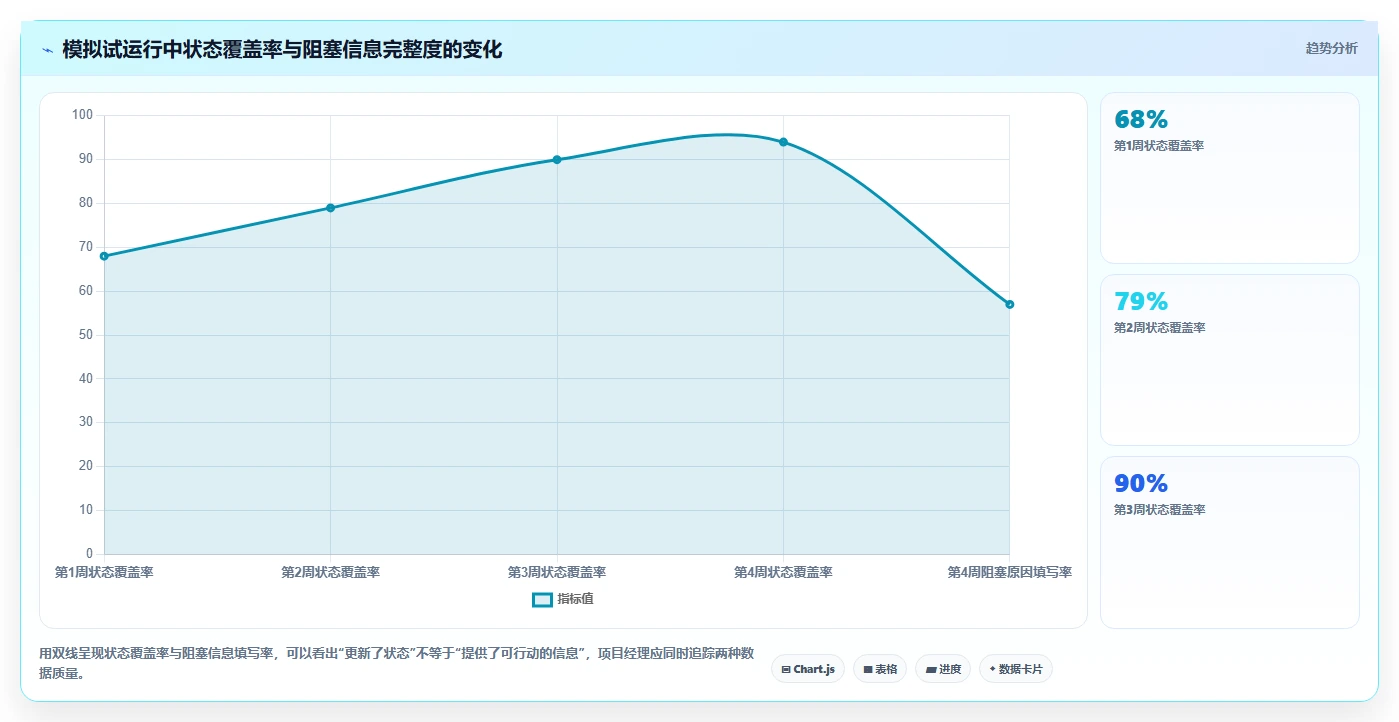Image resolution: width=1399 pixels, height=722 pixels.
Task: Select the 表格 tag
Action: (880, 669)
